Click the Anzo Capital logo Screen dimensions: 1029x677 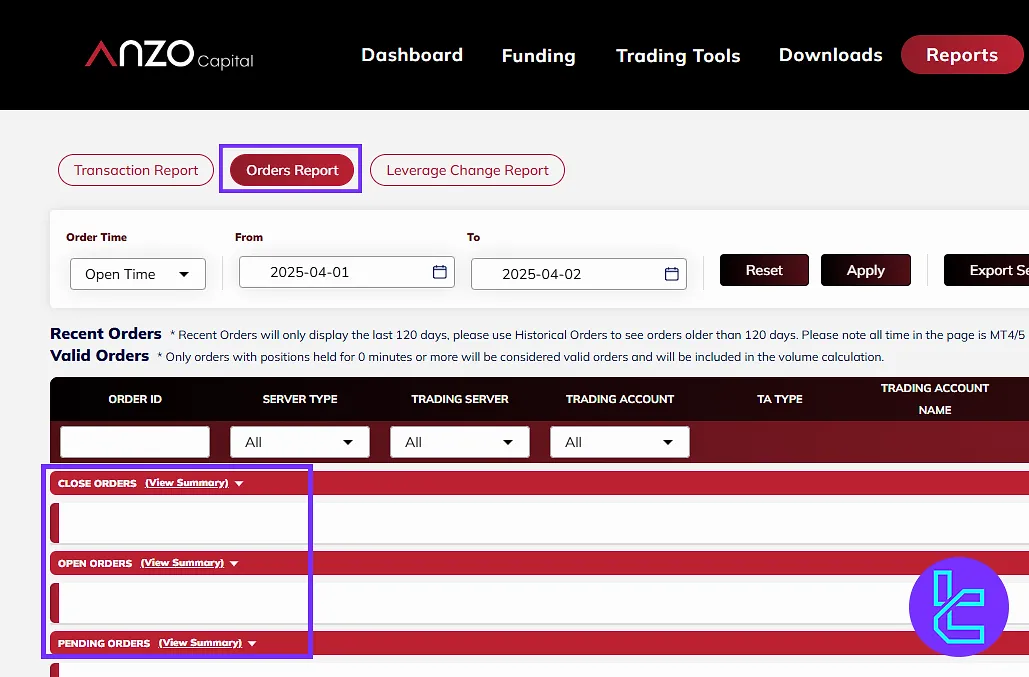pos(169,55)
